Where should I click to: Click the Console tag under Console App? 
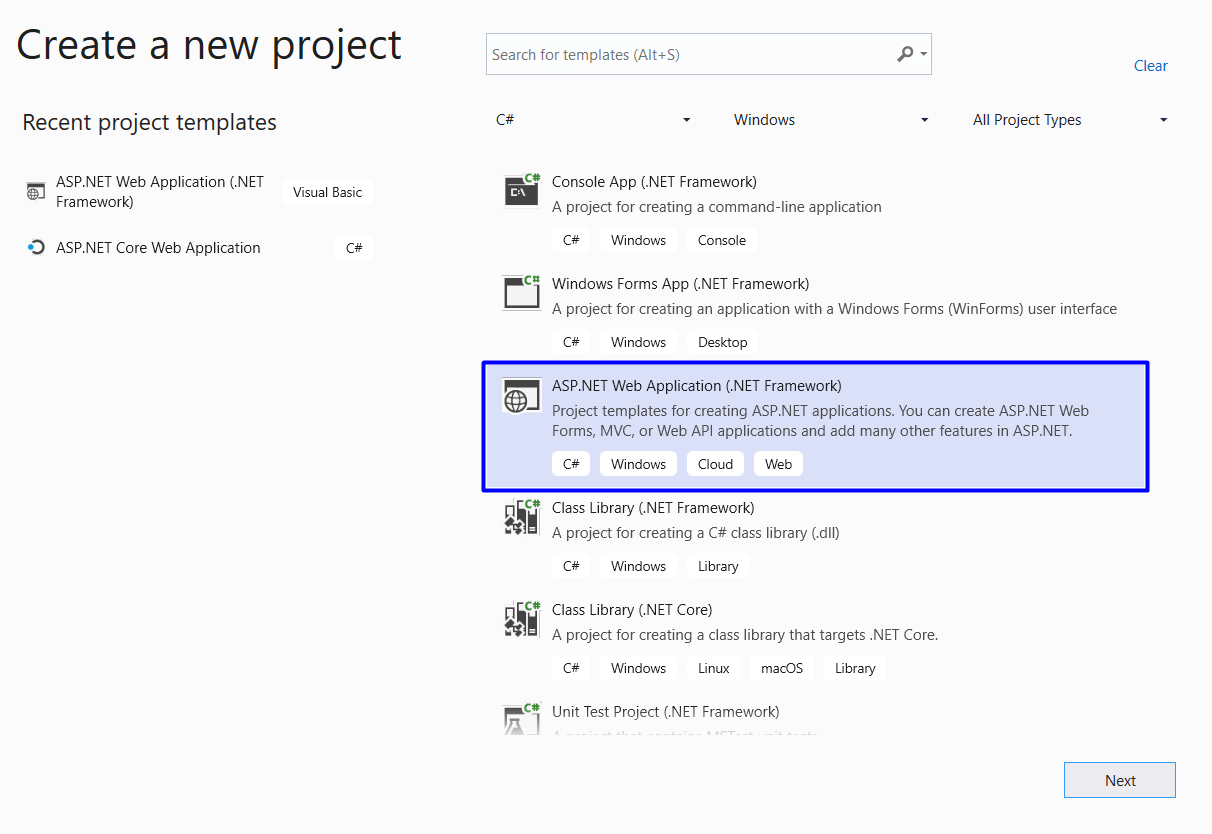coord(722,240)
